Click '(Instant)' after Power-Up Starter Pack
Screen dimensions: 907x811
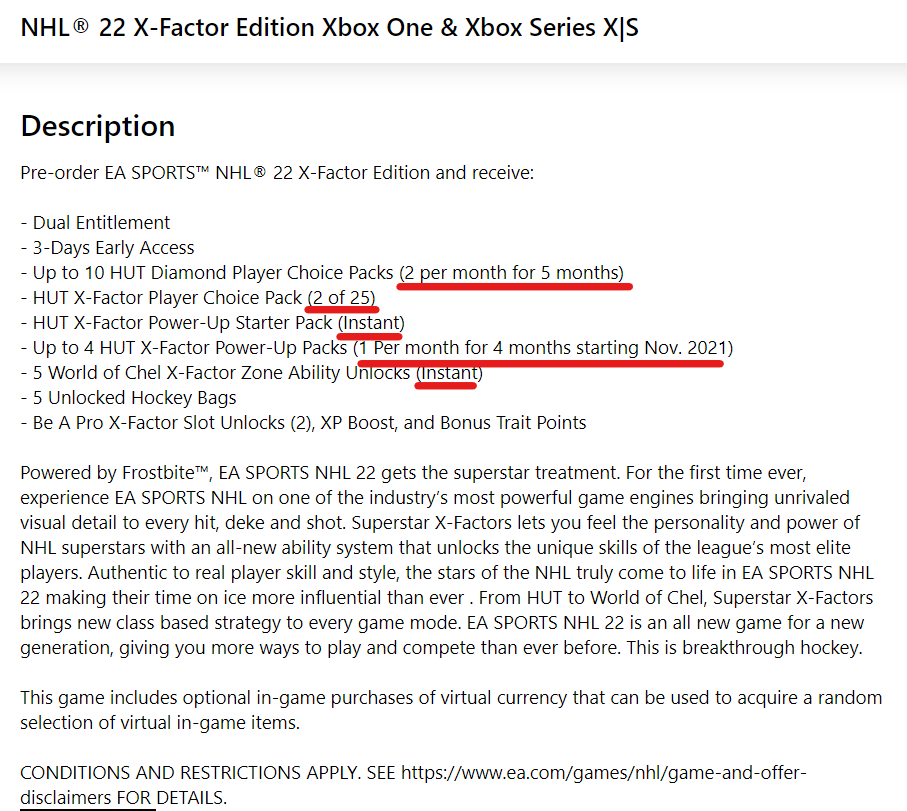371,322
